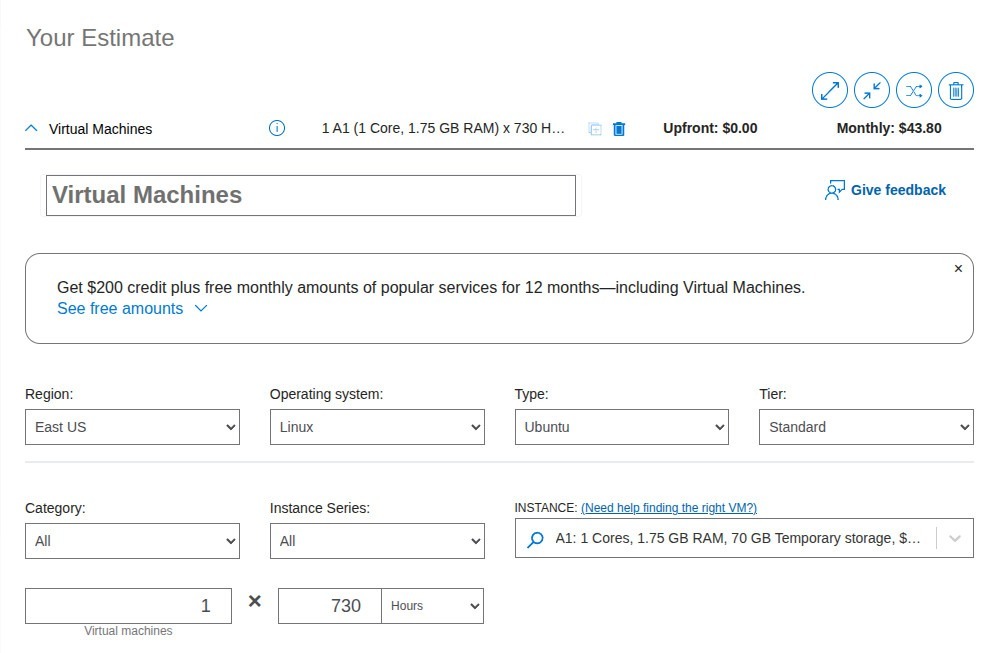This screenshot has width=998, height=653.
Task: Select the collapse all estimate icon
Action: tap(871, 90)
